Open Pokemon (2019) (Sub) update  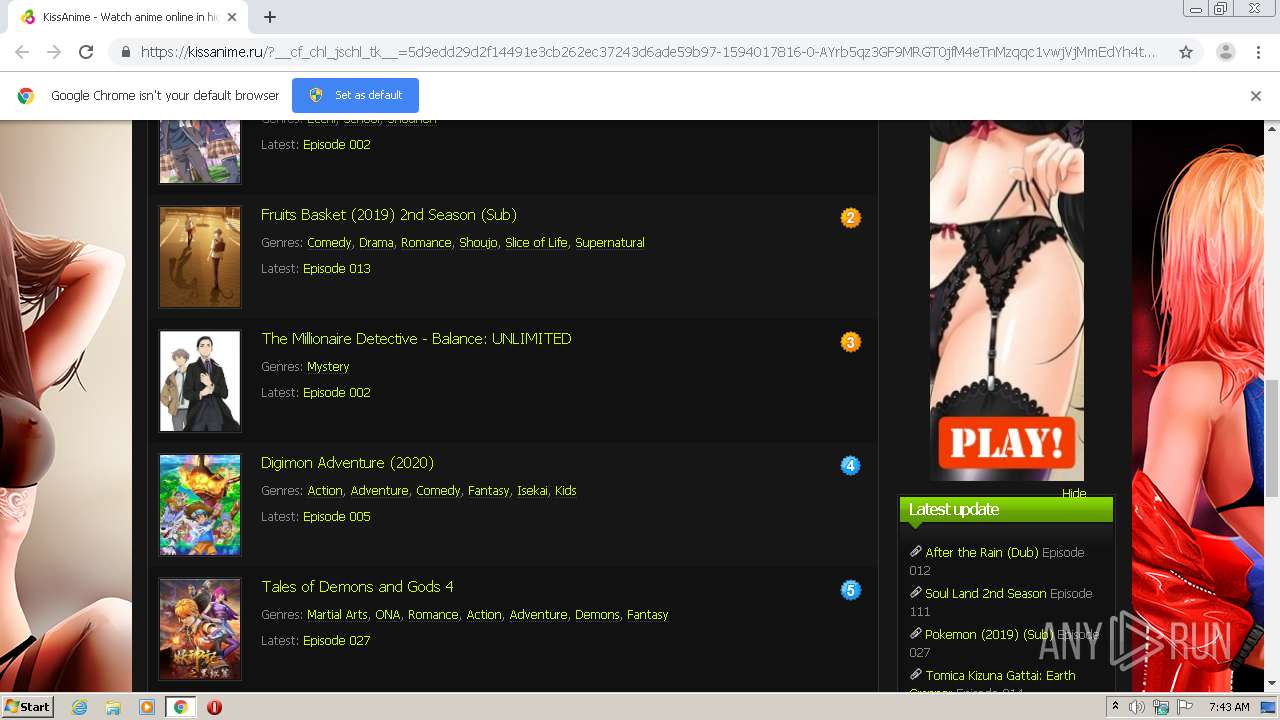(989, 635)
